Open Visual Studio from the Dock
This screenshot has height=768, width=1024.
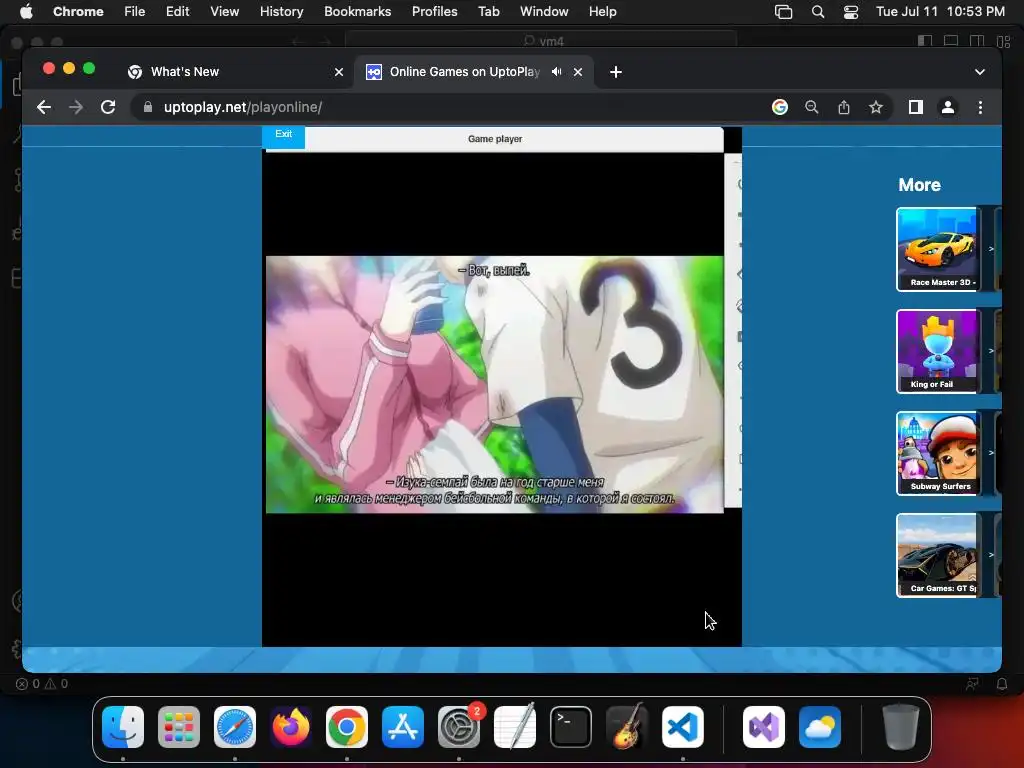point(764,727)
